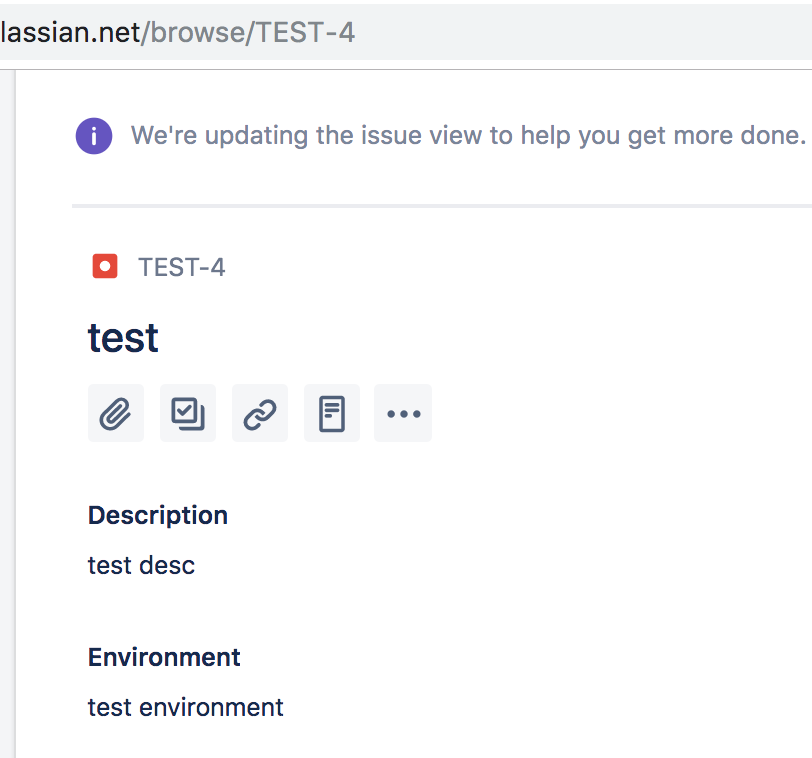
Task: Open the TEST-4 breadcrumb link
Action: [x=180, y=267]
